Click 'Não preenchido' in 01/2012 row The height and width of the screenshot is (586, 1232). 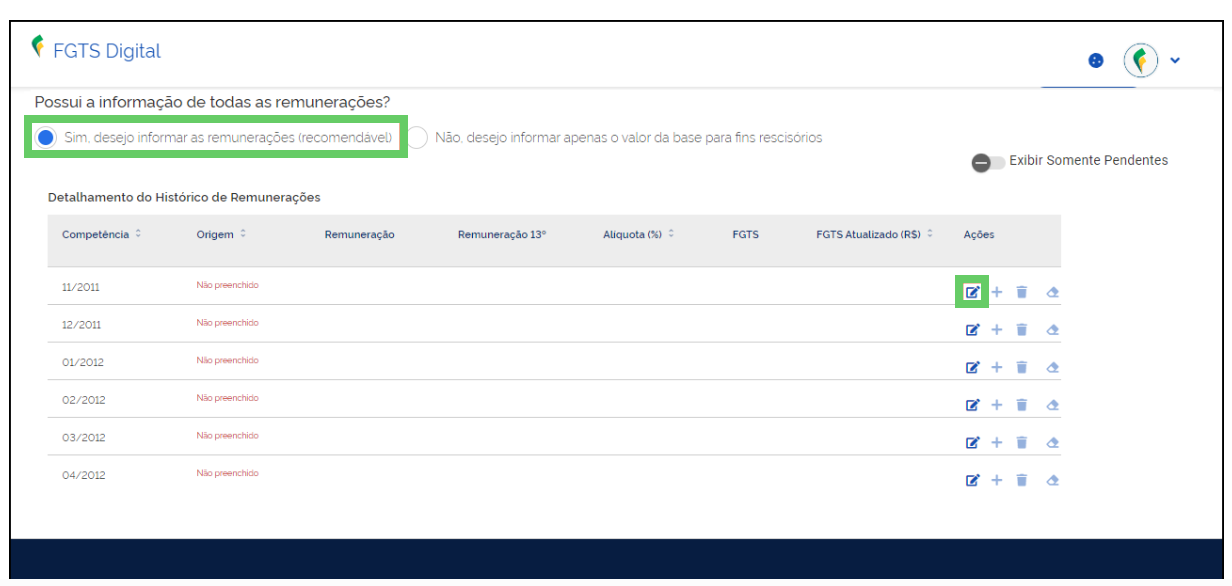227,360
